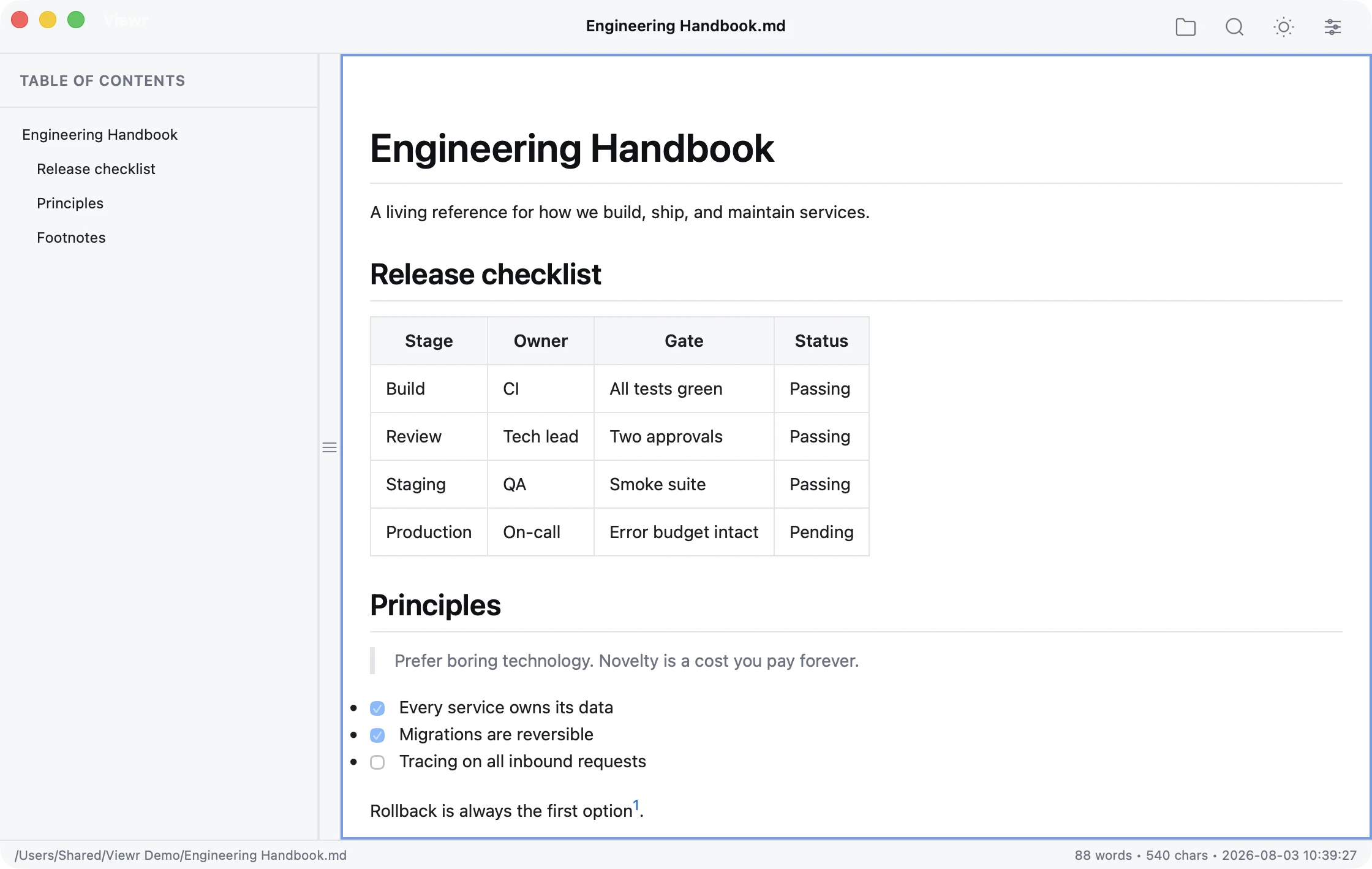Jump to Footnotes in table of contents
The height and width of the screenshot is (869, 1372).
(71, 237)
